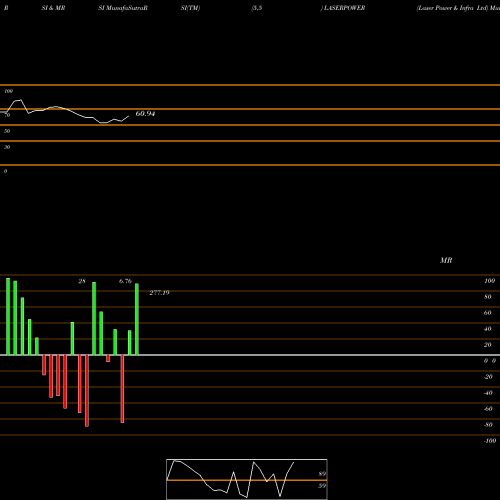Click the last tall green MR bar beside 277.19

click(137, 319)
